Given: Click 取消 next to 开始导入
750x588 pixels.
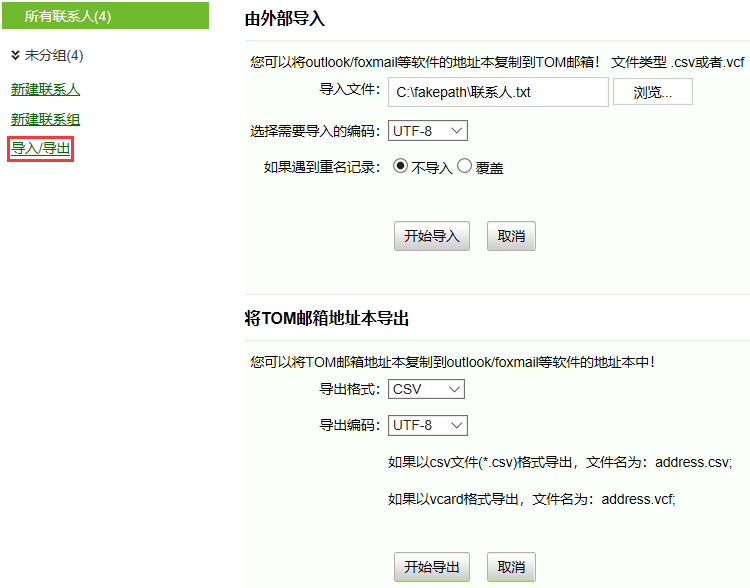Looking at the screenshot, I should (511, 236).
